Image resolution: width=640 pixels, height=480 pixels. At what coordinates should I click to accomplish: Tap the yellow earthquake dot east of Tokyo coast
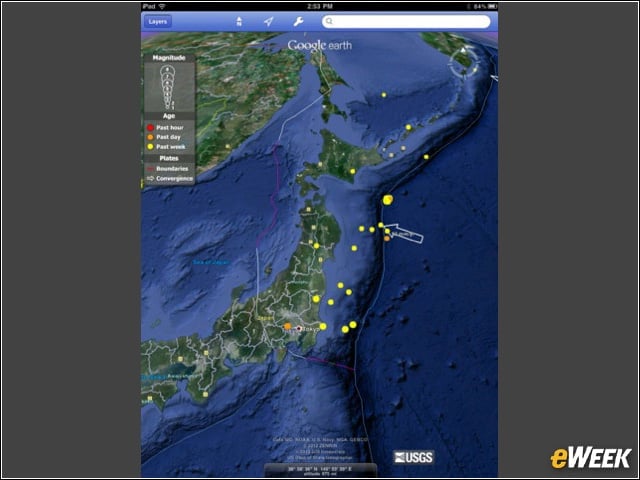click(x=323, y=326)
